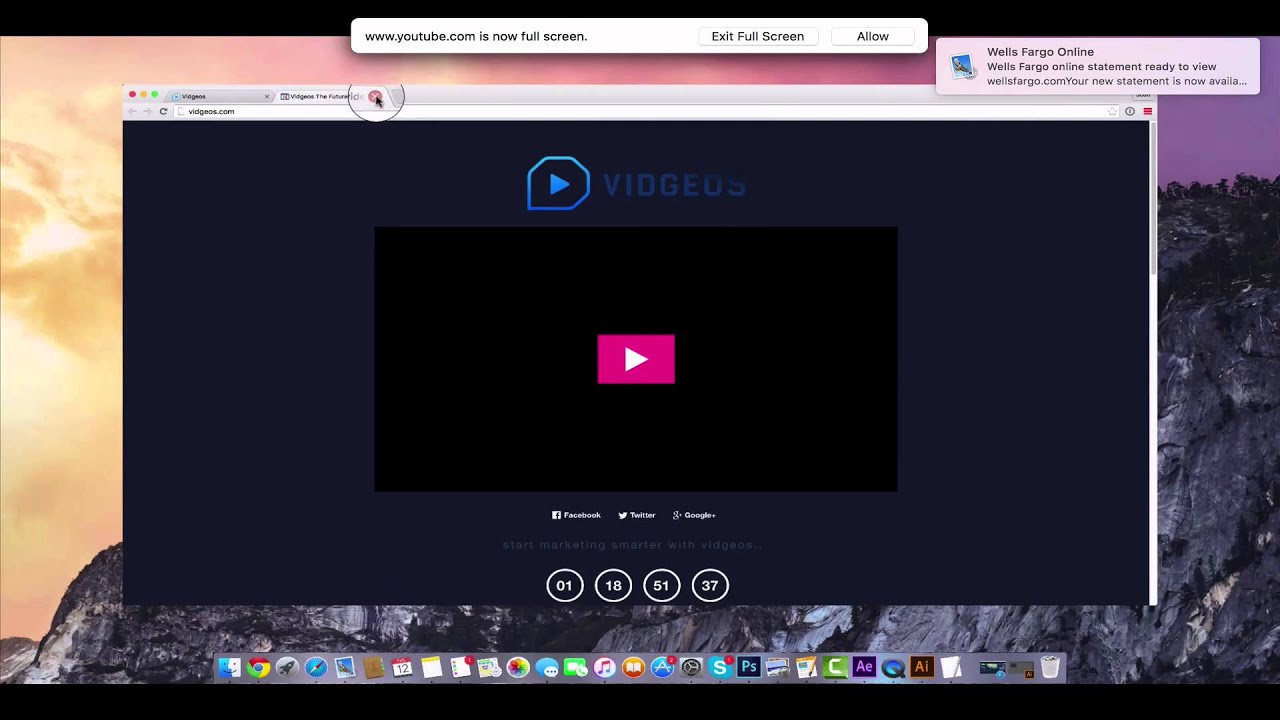Image resolution: width=1280 pixels, height=720 pixels.
Task: Click the browser forward arrow
Action: (147, 111)
